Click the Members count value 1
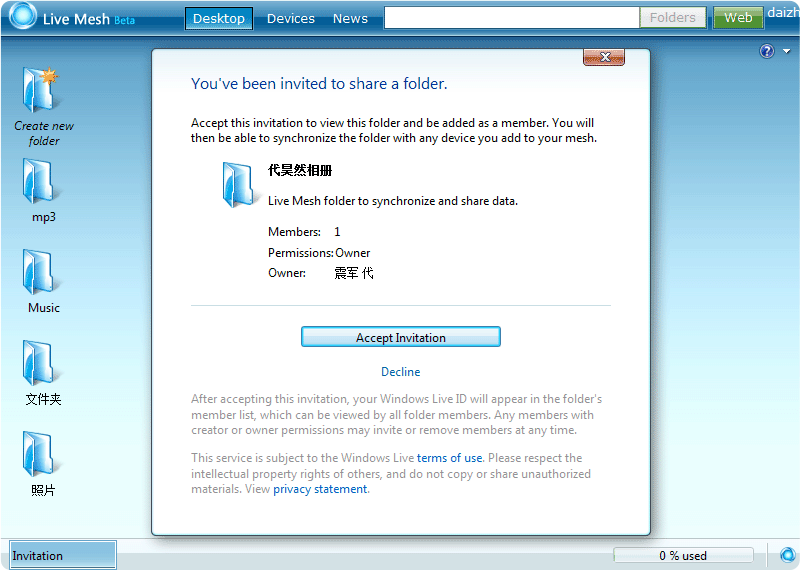Image resolution: width=800 pixels, height=570 pixels. coord(337,232)
